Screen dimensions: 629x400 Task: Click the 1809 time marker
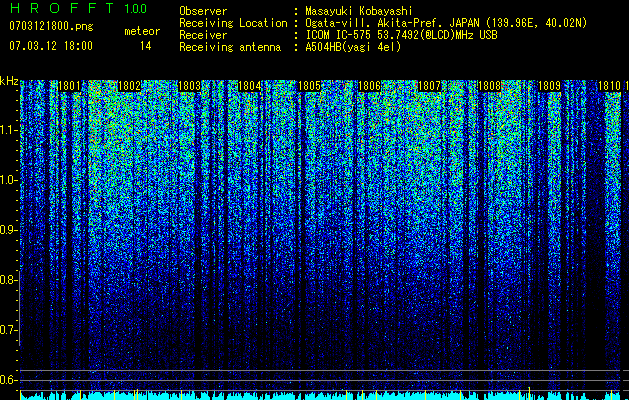[x=550, y=86]
